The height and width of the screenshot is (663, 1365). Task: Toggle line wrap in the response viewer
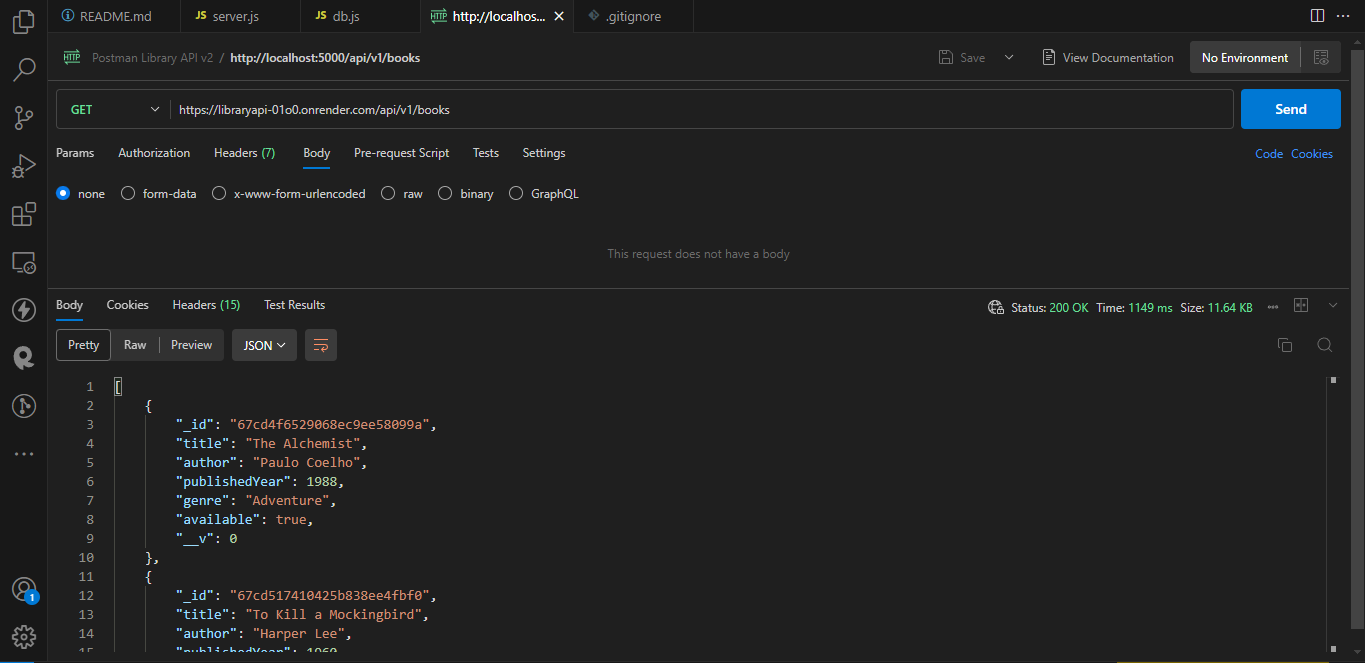[321, 345]
